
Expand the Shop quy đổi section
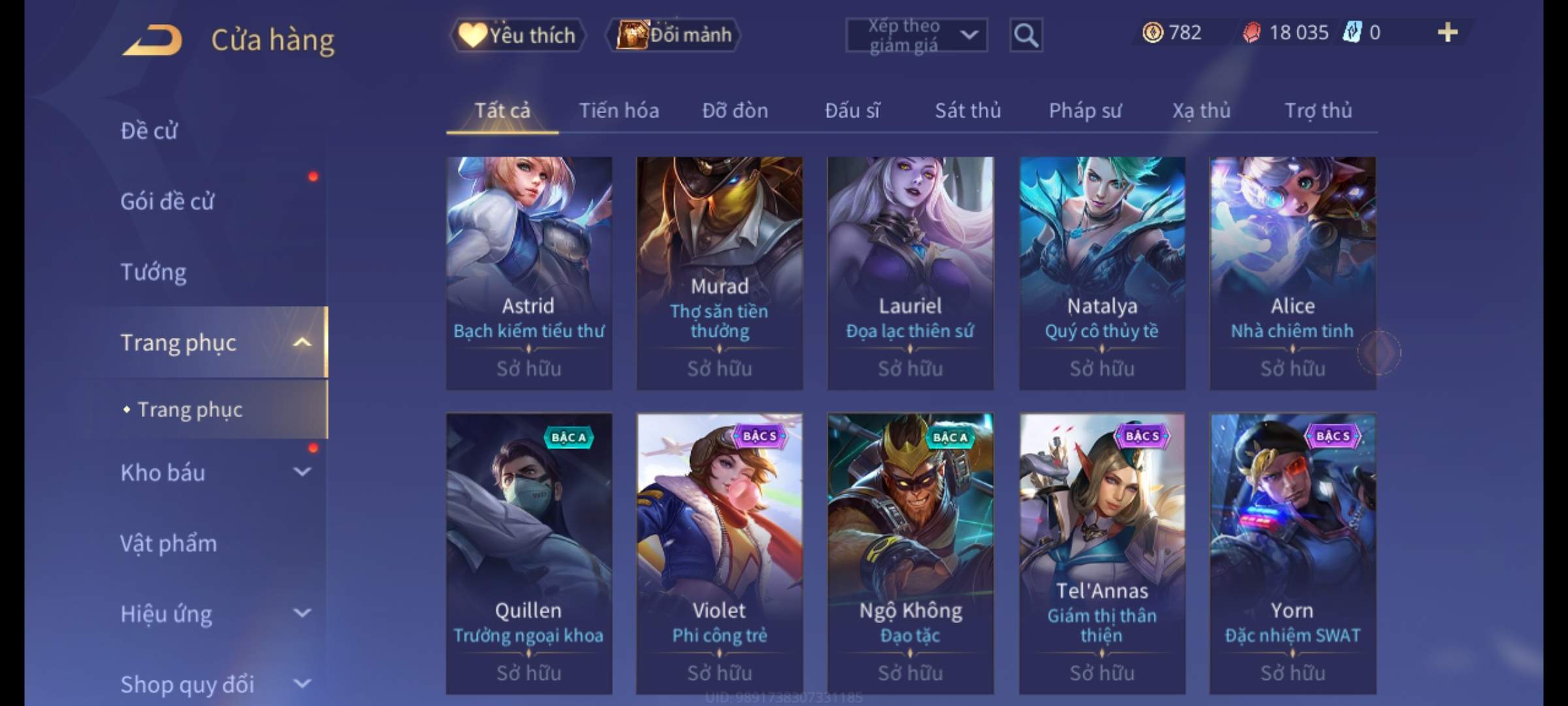pos(302,684)
